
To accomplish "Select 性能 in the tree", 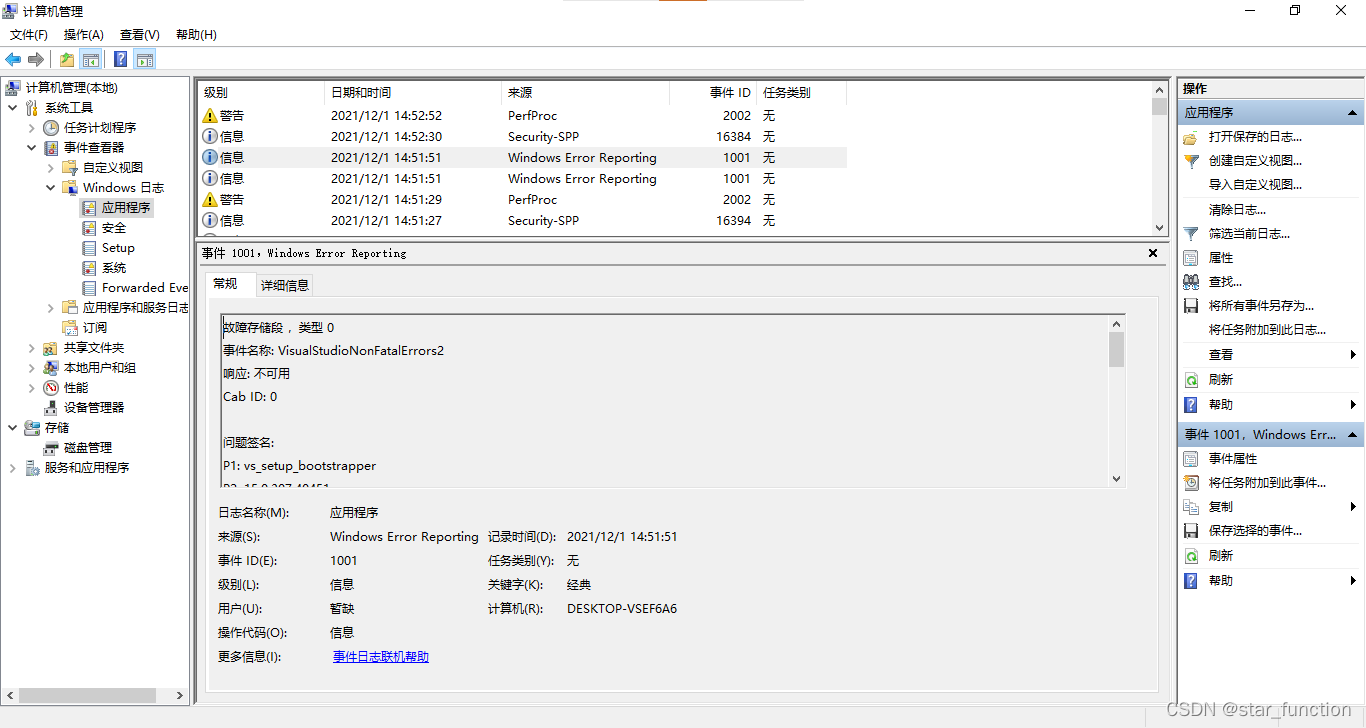I will pos(76,387).
